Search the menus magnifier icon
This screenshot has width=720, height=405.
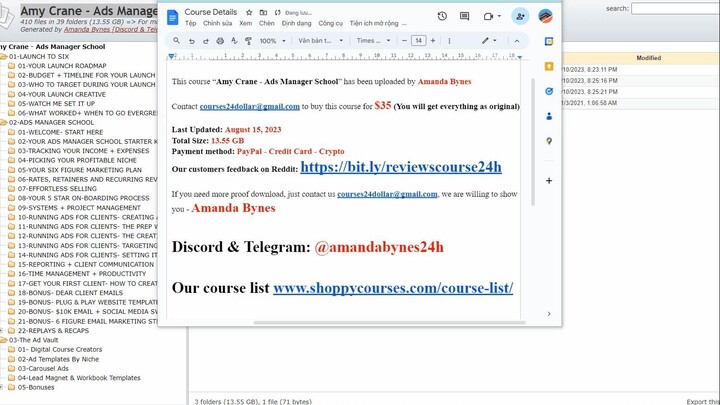coord(176,41)
